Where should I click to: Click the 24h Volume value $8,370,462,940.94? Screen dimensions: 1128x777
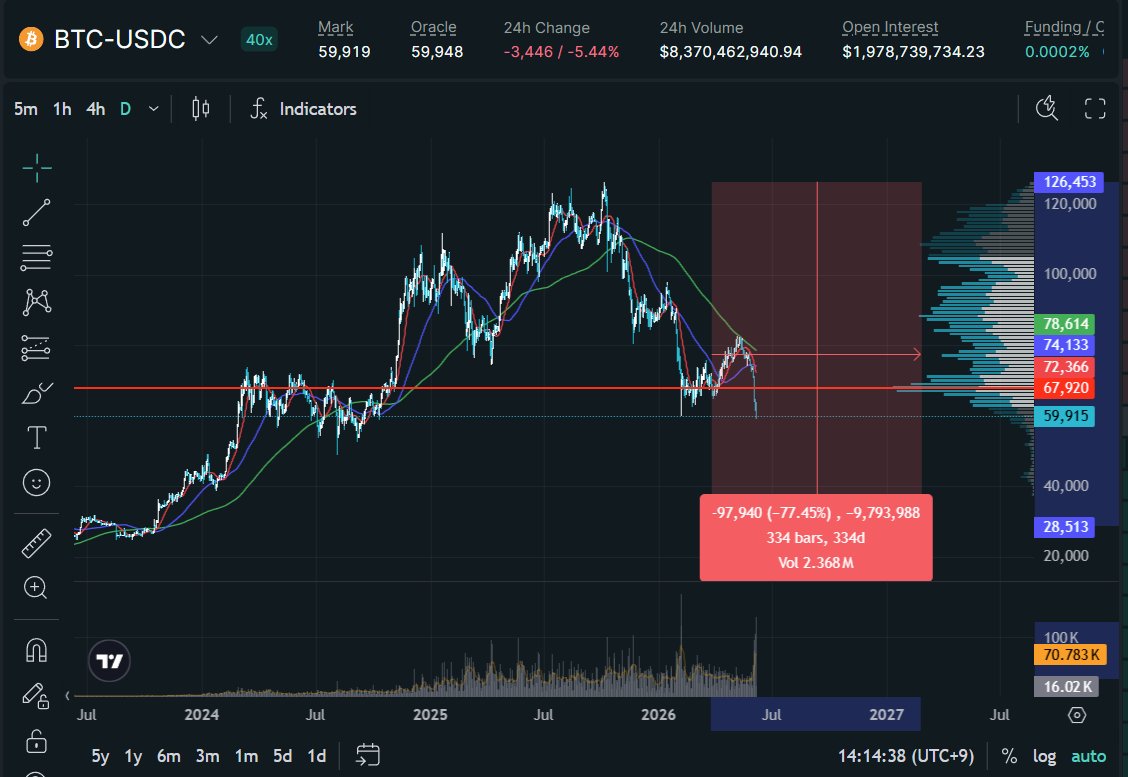tap(730, 52)
